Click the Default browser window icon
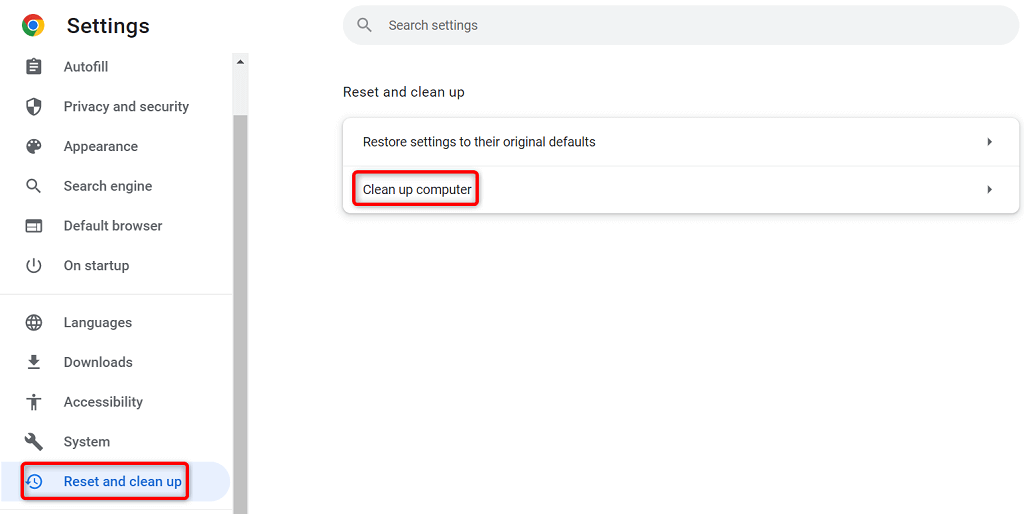1024x514 pixels. pos(34,226)
